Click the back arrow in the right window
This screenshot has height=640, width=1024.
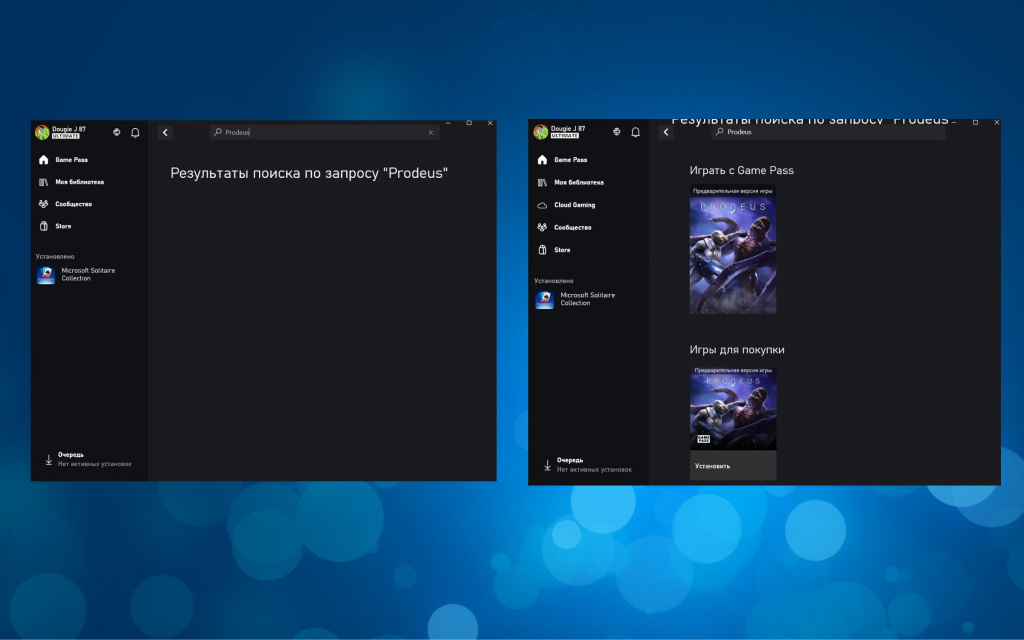click(666, 132)
